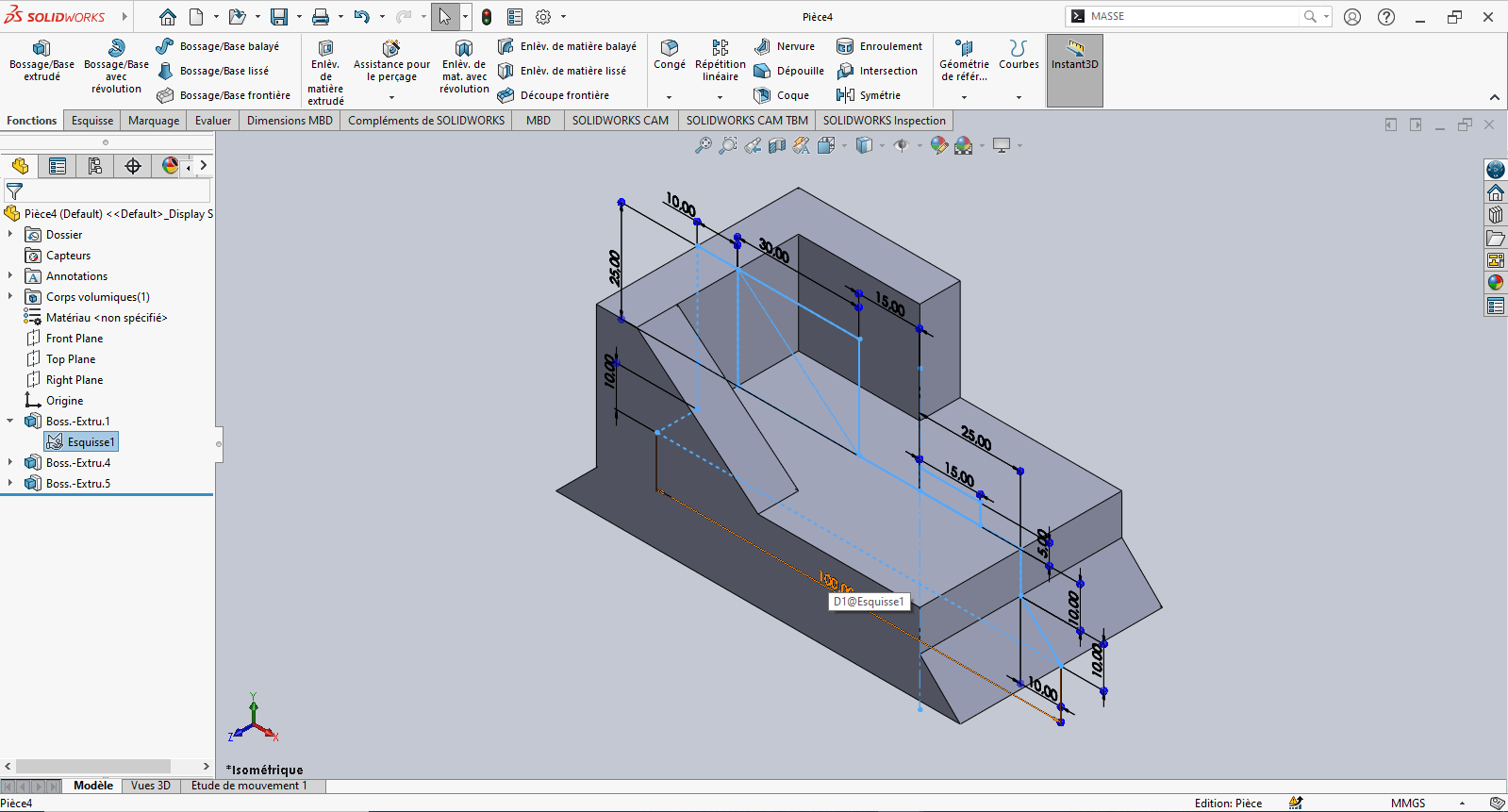The height and width of the screenshot is (812, 1508).
Task: Click the rebuild traffic light icon
Action: [x=487, y=17]
